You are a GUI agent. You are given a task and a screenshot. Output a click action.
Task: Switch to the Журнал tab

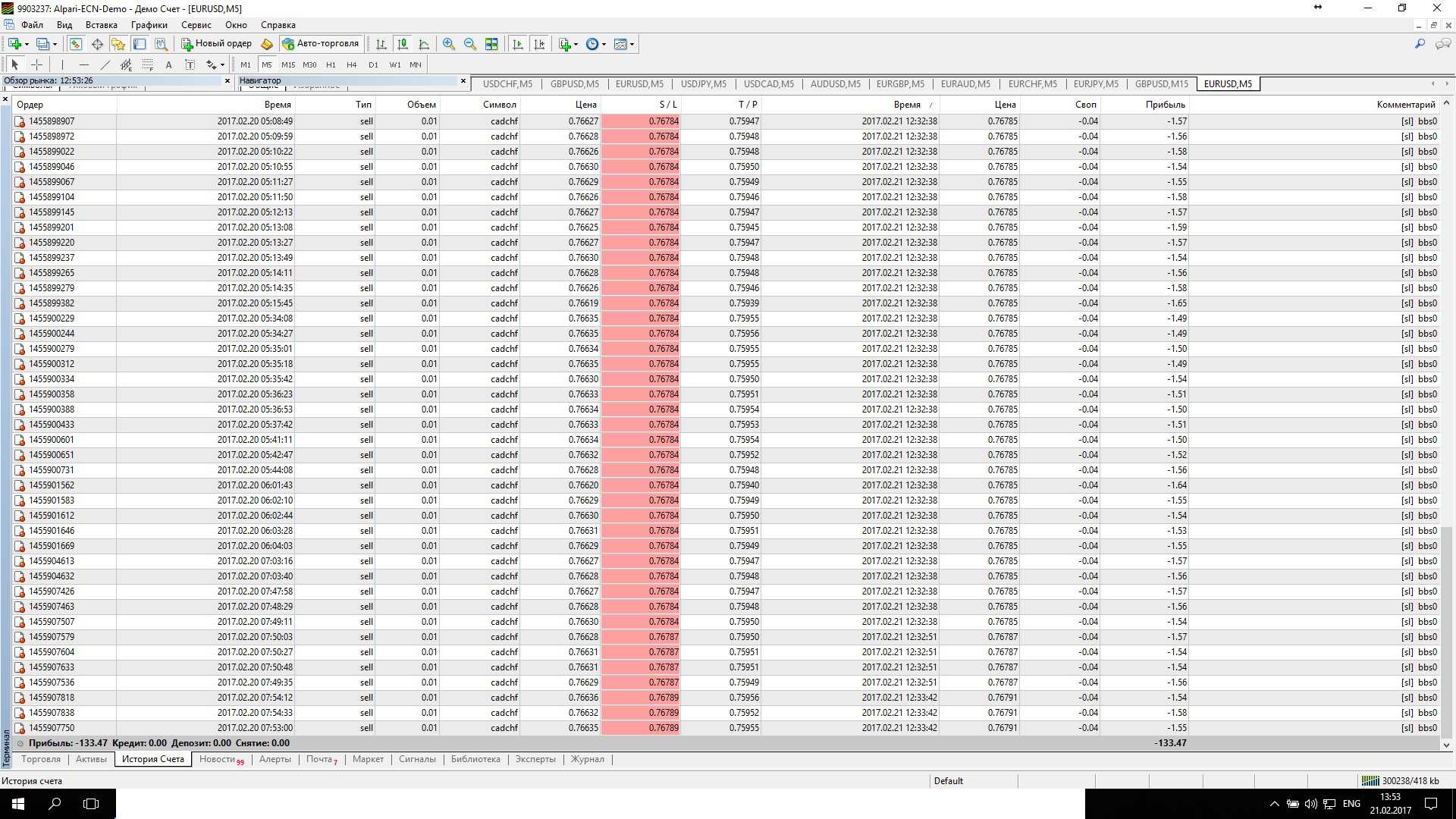(x=588, y=759)
